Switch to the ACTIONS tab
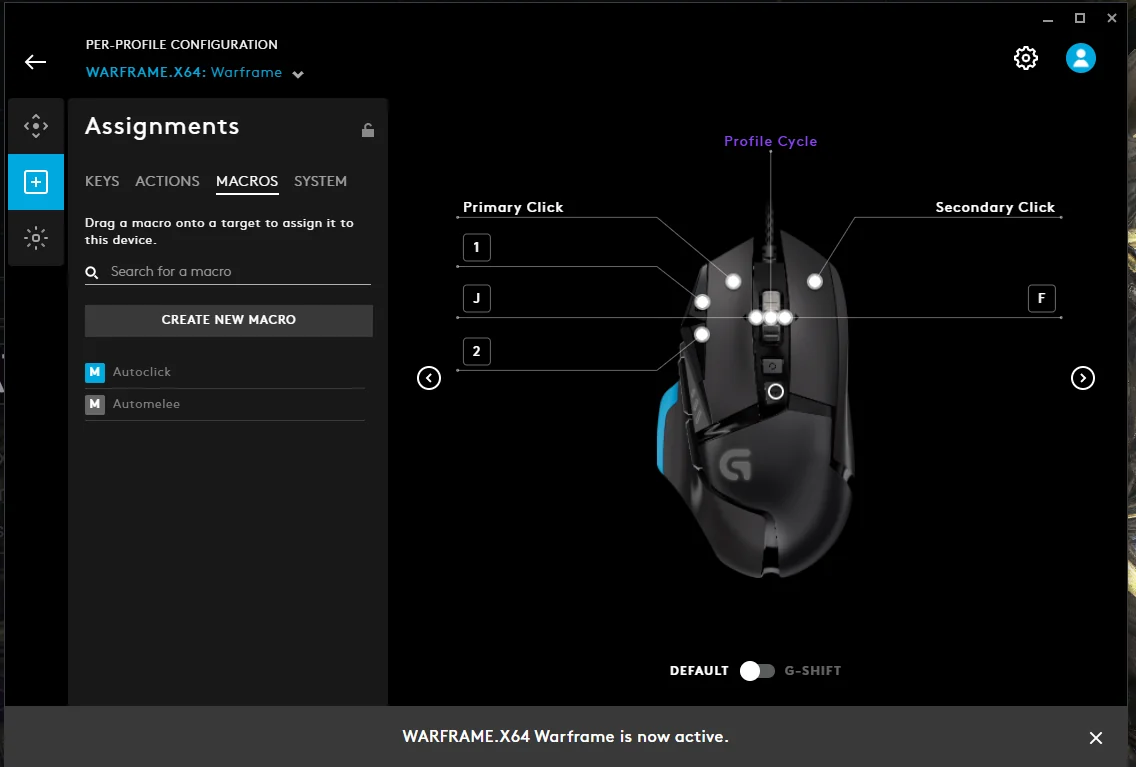The width and height of the screenshot is (1136, 767). 167,181
